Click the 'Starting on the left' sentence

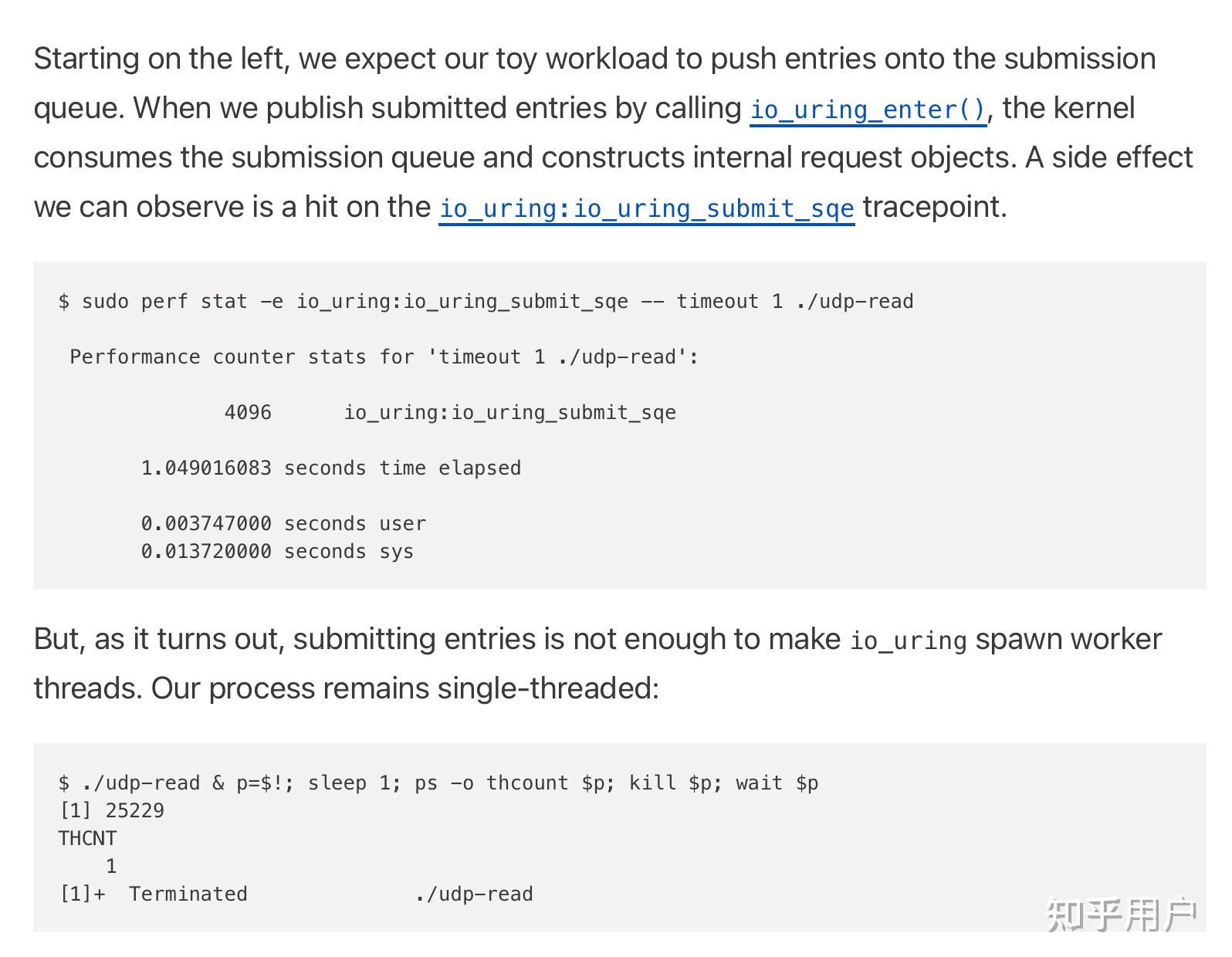(x=161, y=59)
